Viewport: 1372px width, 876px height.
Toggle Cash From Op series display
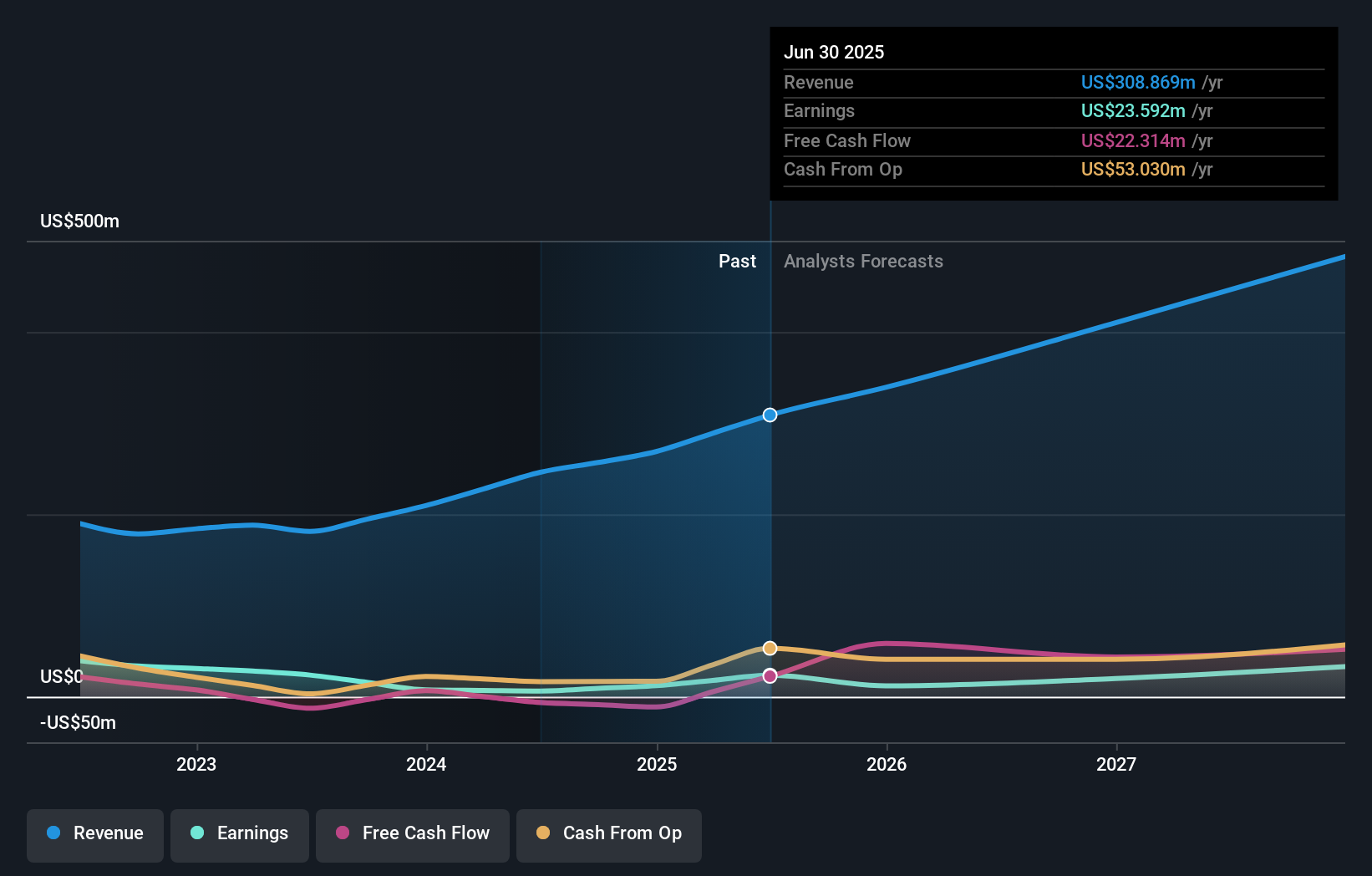point(609,833)
